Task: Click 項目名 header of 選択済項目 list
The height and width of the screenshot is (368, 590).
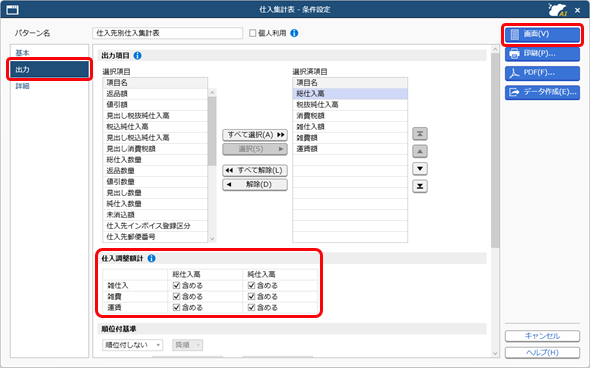Action: pyautogui.click(x=350, y=83)
